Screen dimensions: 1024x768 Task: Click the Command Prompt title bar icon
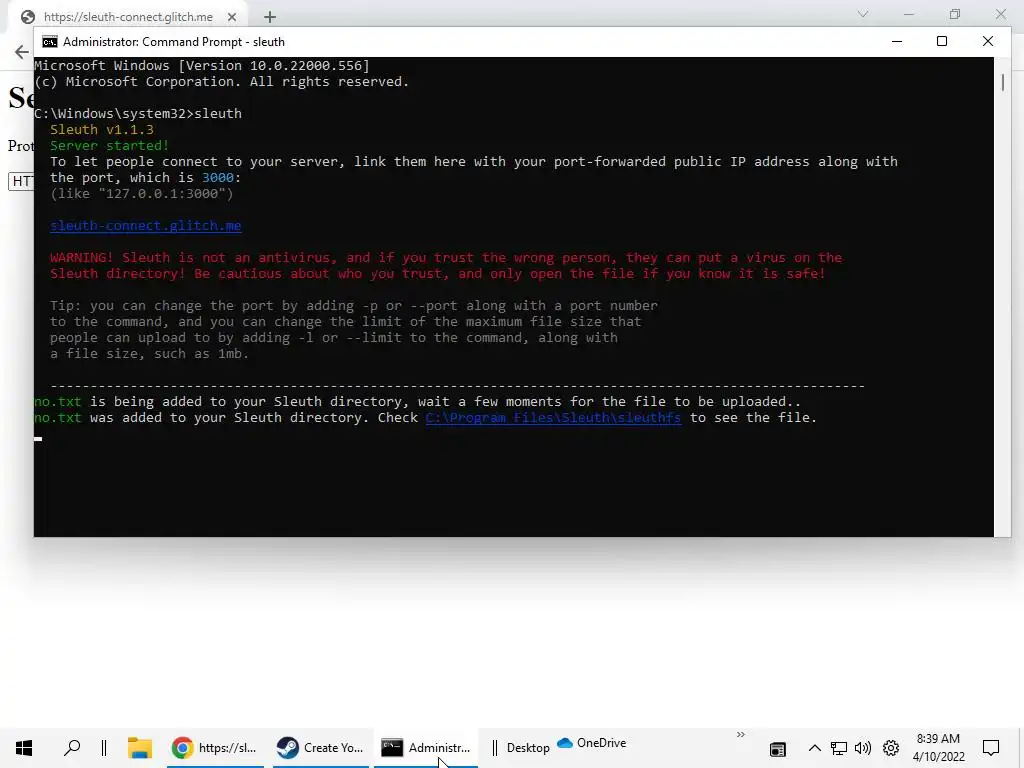point(50,42)
